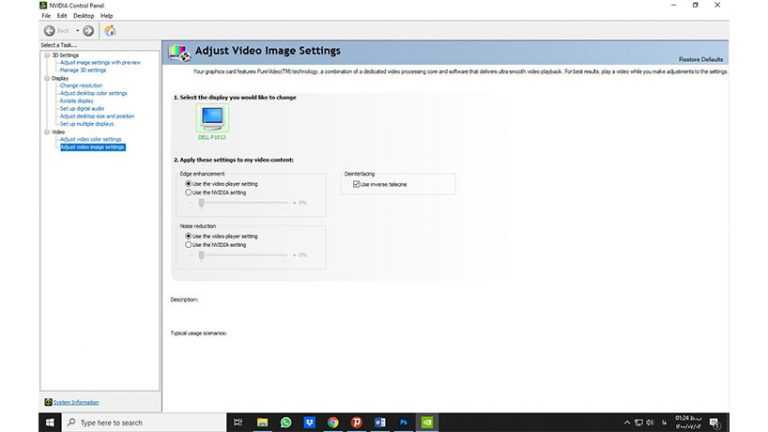Select the DELL display monitor icon
768x432 pixels.
212,118
